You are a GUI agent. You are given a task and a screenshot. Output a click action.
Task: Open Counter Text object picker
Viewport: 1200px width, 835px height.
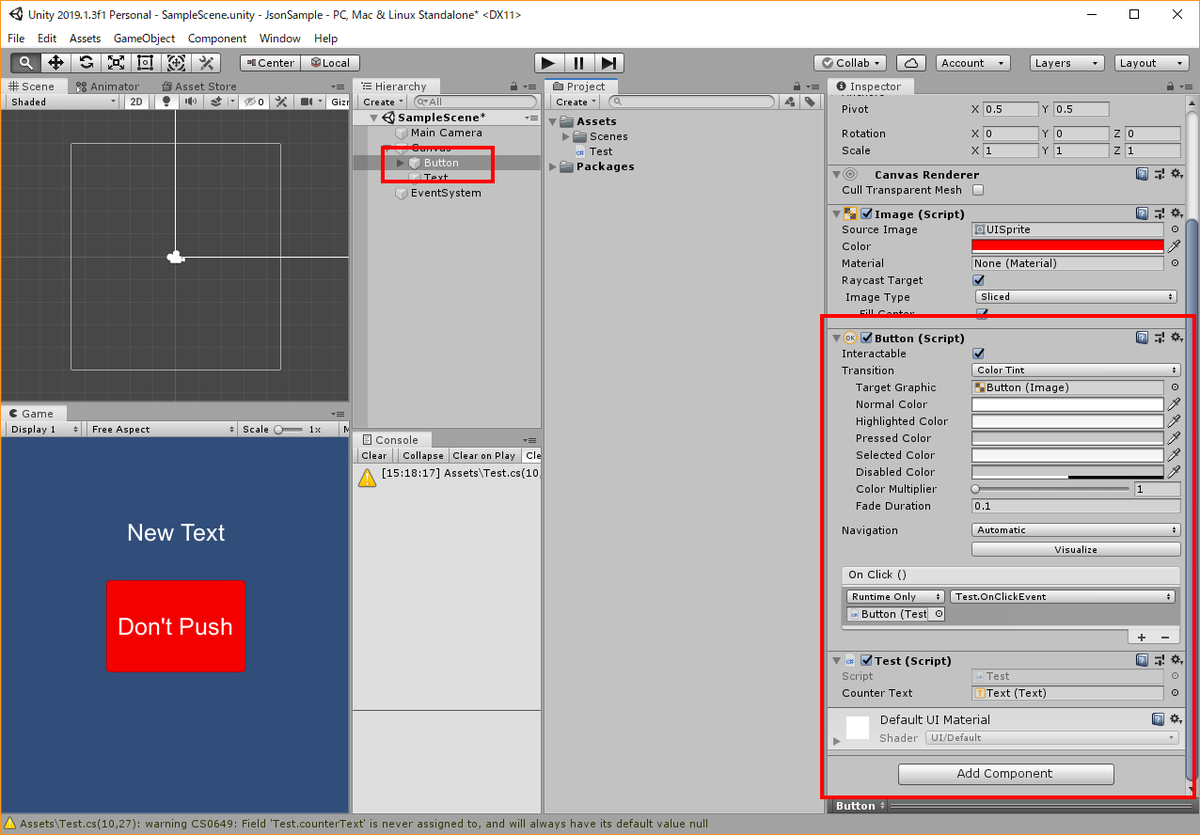1175,693
